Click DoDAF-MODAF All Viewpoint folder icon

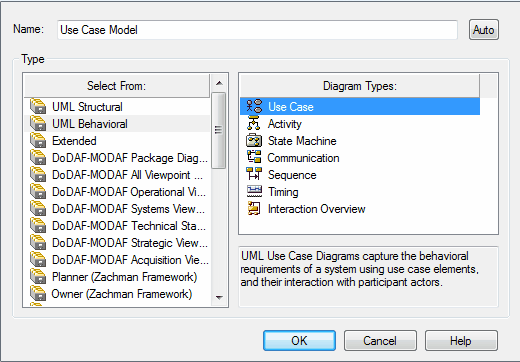pos(38,174)
